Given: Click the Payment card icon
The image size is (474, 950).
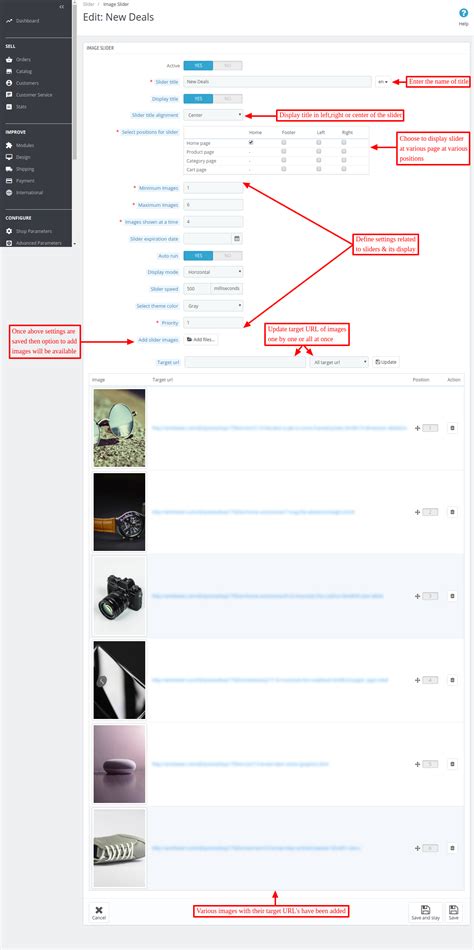Looking at the screenshot, I should (x=9, y=181).
